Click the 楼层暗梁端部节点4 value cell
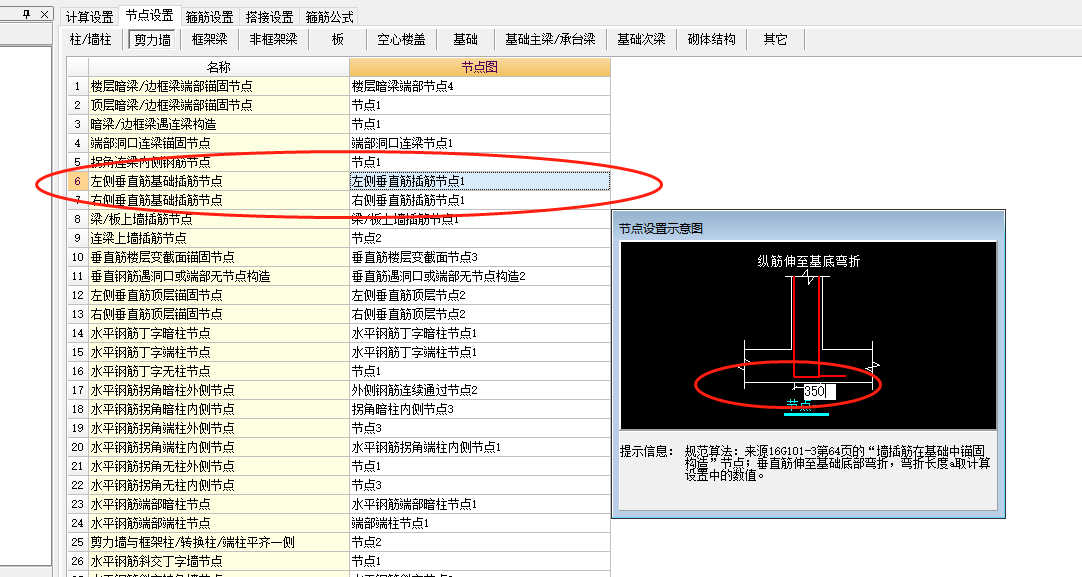The height and width of the screenshot is (577, 1082). pyautogui.click(x=480, y=86)
